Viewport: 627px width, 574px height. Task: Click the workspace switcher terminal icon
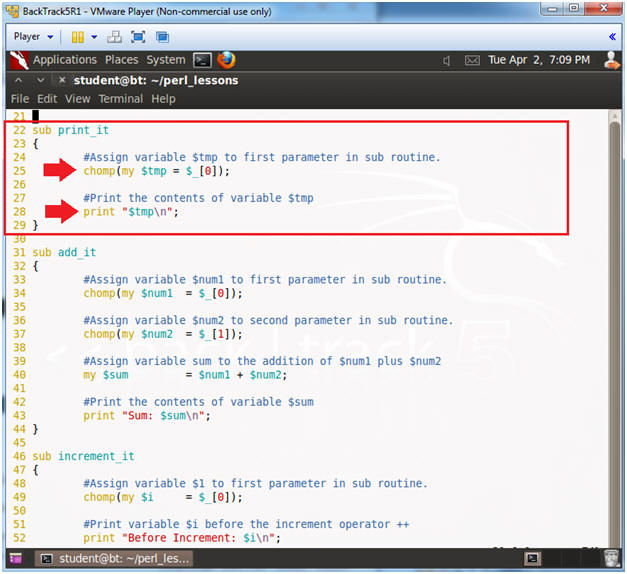532,558
